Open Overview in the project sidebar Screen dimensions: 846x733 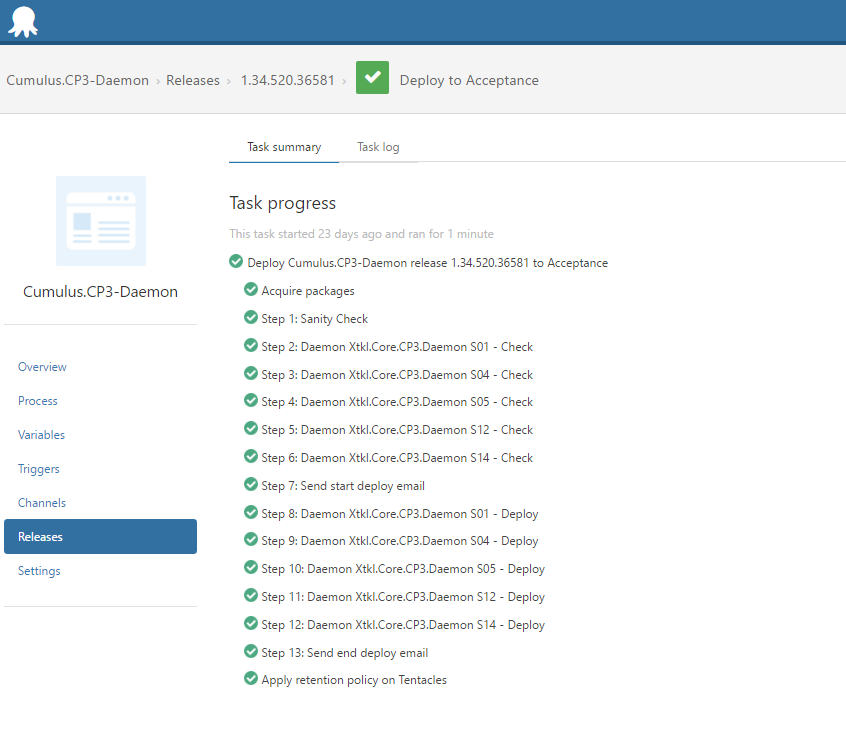tap(42, 367)
